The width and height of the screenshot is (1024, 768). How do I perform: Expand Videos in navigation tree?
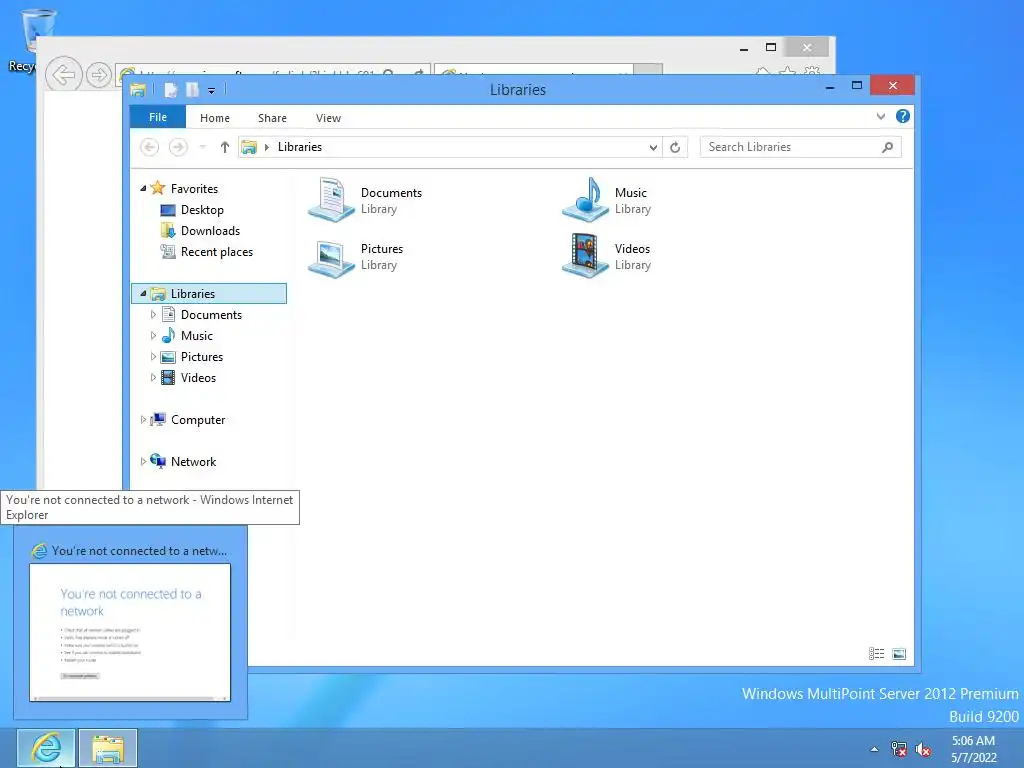click(153, 377)
